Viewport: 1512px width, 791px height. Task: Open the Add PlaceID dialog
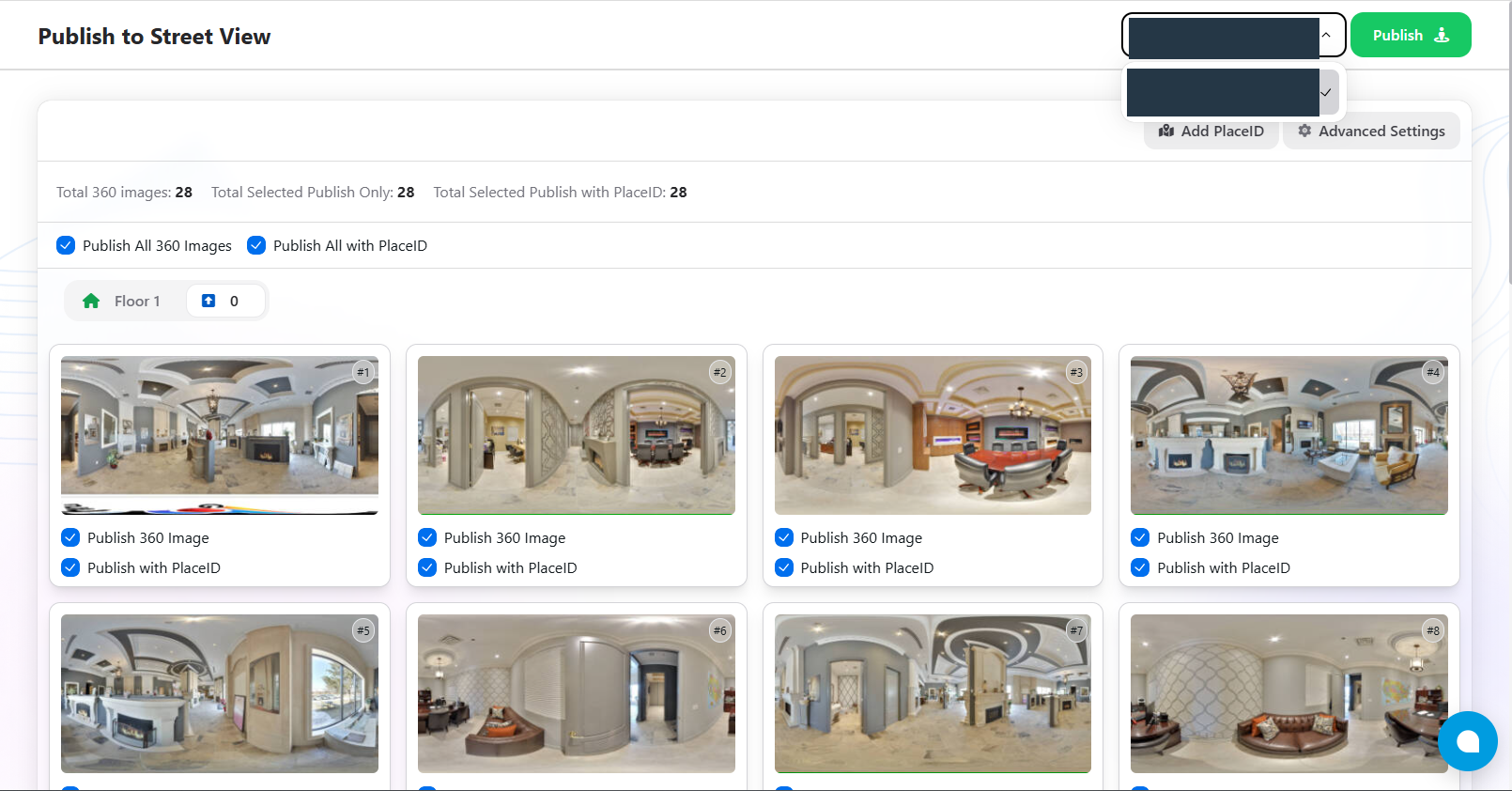point(1211,131)
